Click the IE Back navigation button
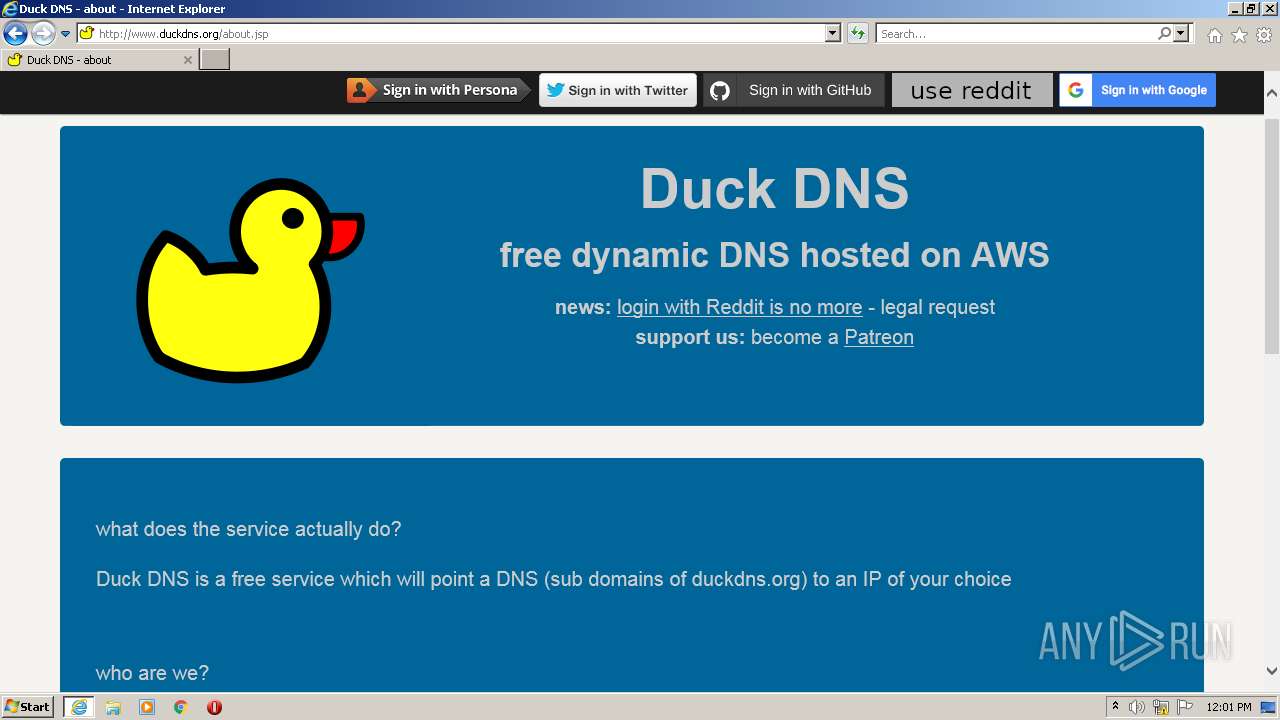 pyautogui.click(x=15, y=34)
